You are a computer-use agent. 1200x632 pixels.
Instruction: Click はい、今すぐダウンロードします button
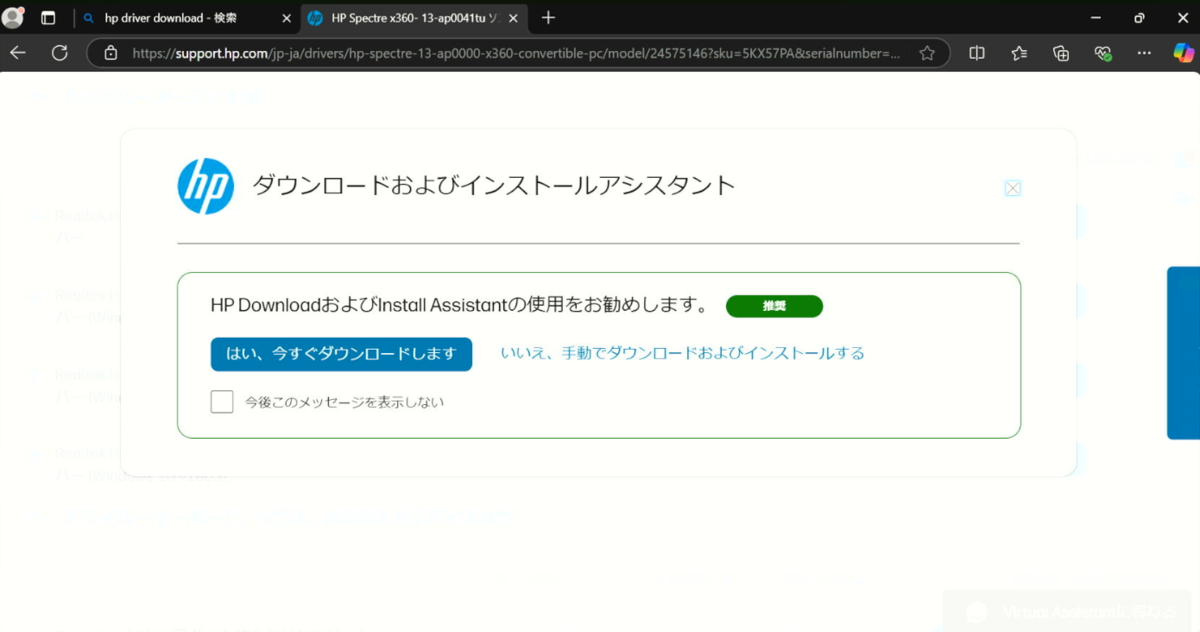click(x=341, y=353)
